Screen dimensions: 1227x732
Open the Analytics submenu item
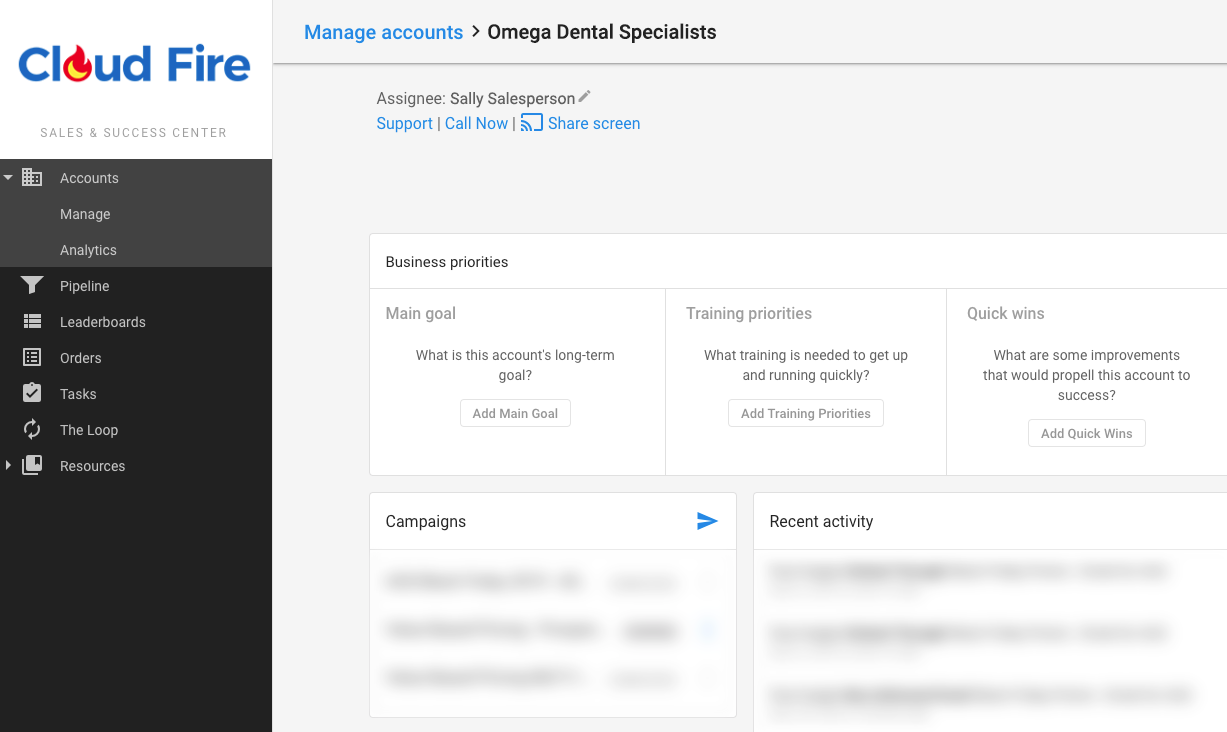[x=88, y=250]
